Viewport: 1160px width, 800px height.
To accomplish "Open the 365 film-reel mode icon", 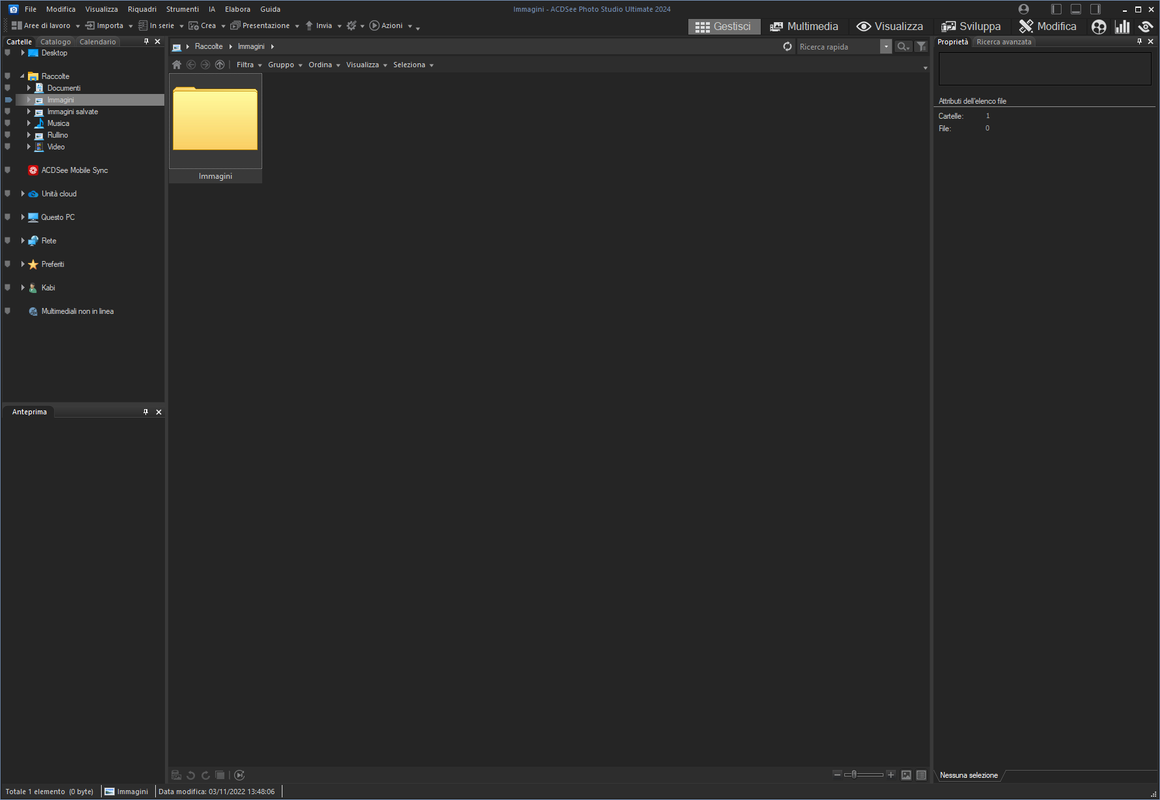I will (x=1099, y=27).
